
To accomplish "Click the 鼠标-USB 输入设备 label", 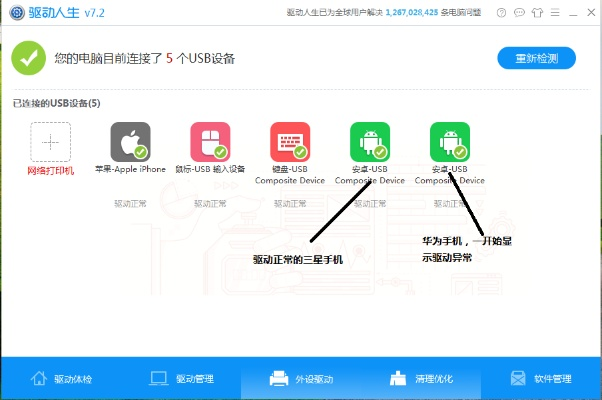I will pos(210,169).
